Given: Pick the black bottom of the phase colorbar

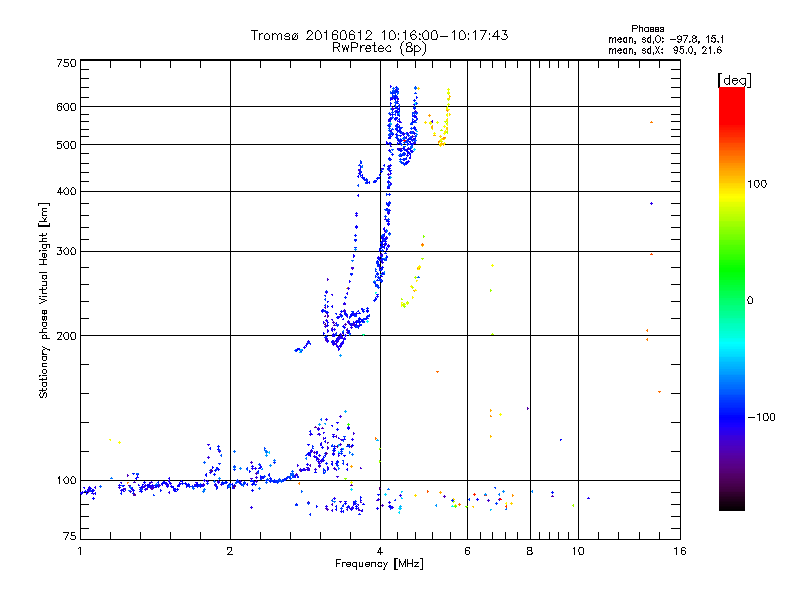Looking at the screenshot, I should click(x=732, y=503).
